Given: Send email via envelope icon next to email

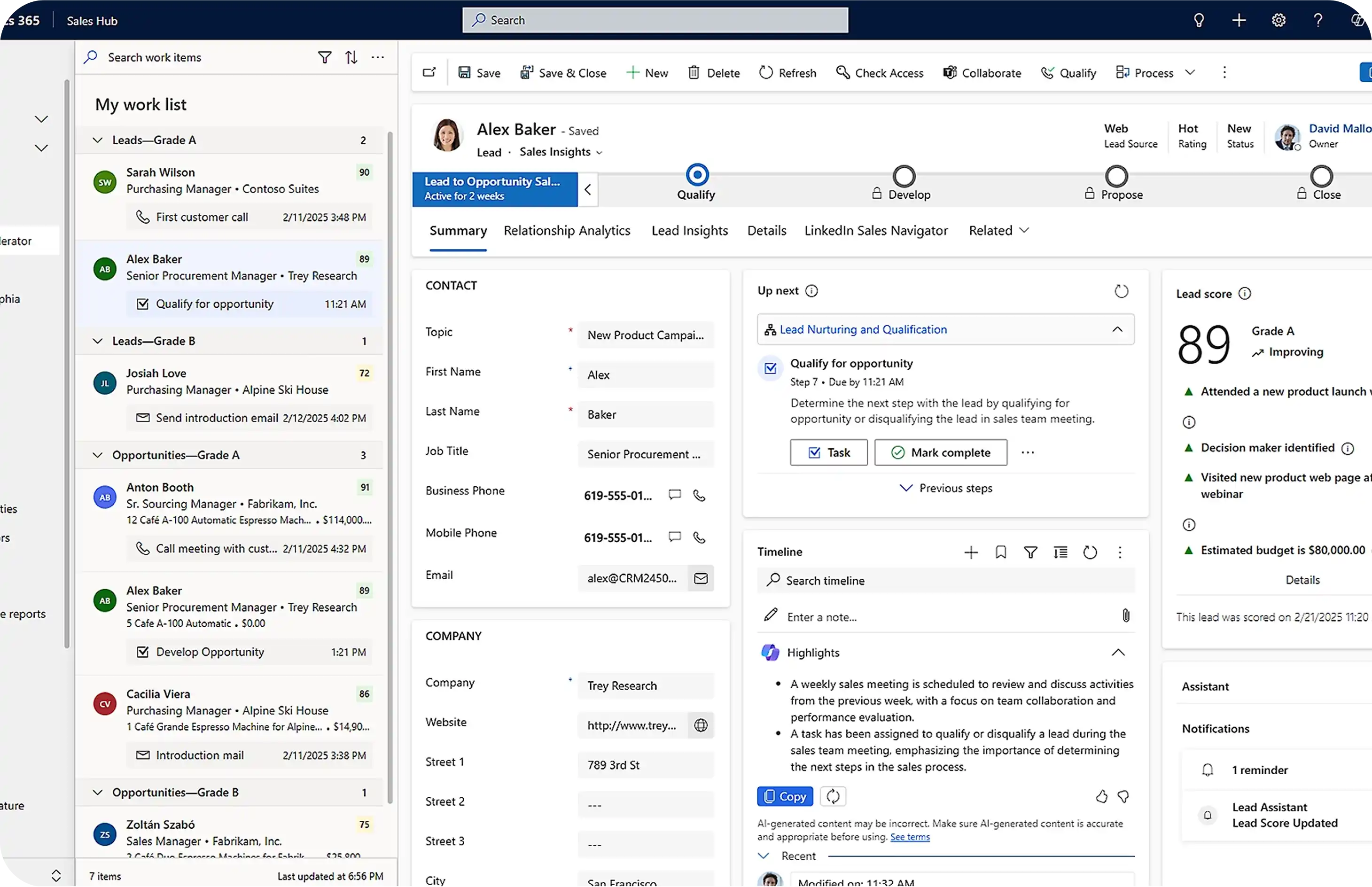Looking at the screenshot, I should 701,578.
